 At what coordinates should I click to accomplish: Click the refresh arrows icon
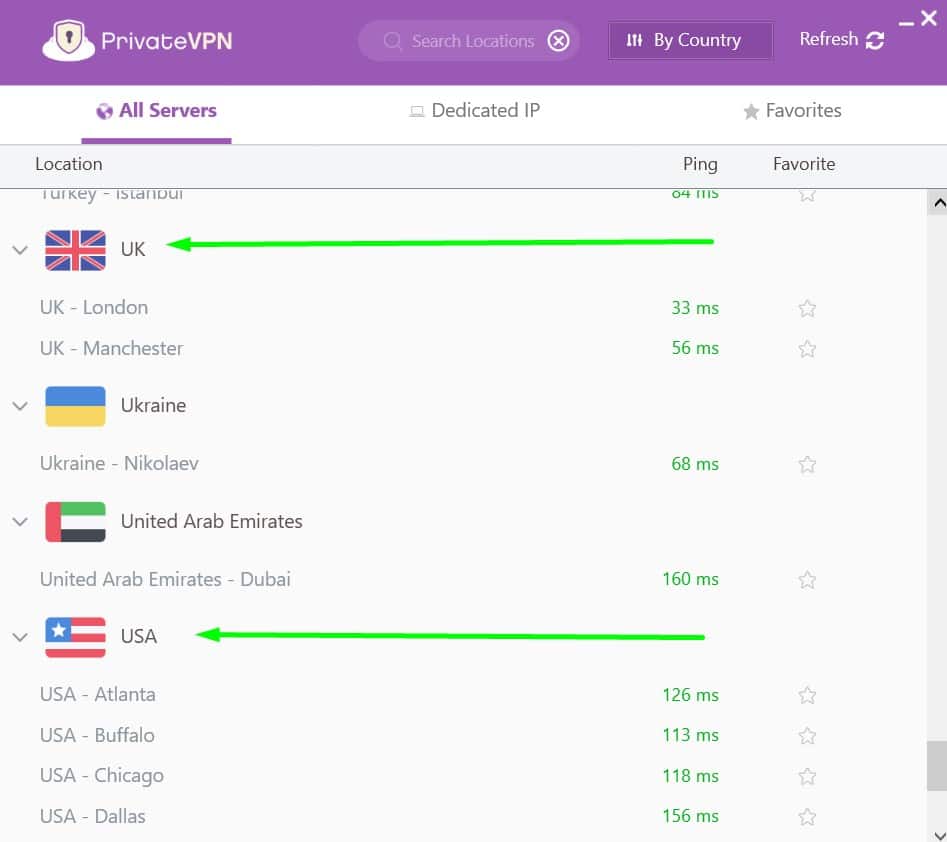tap(875, 40)
